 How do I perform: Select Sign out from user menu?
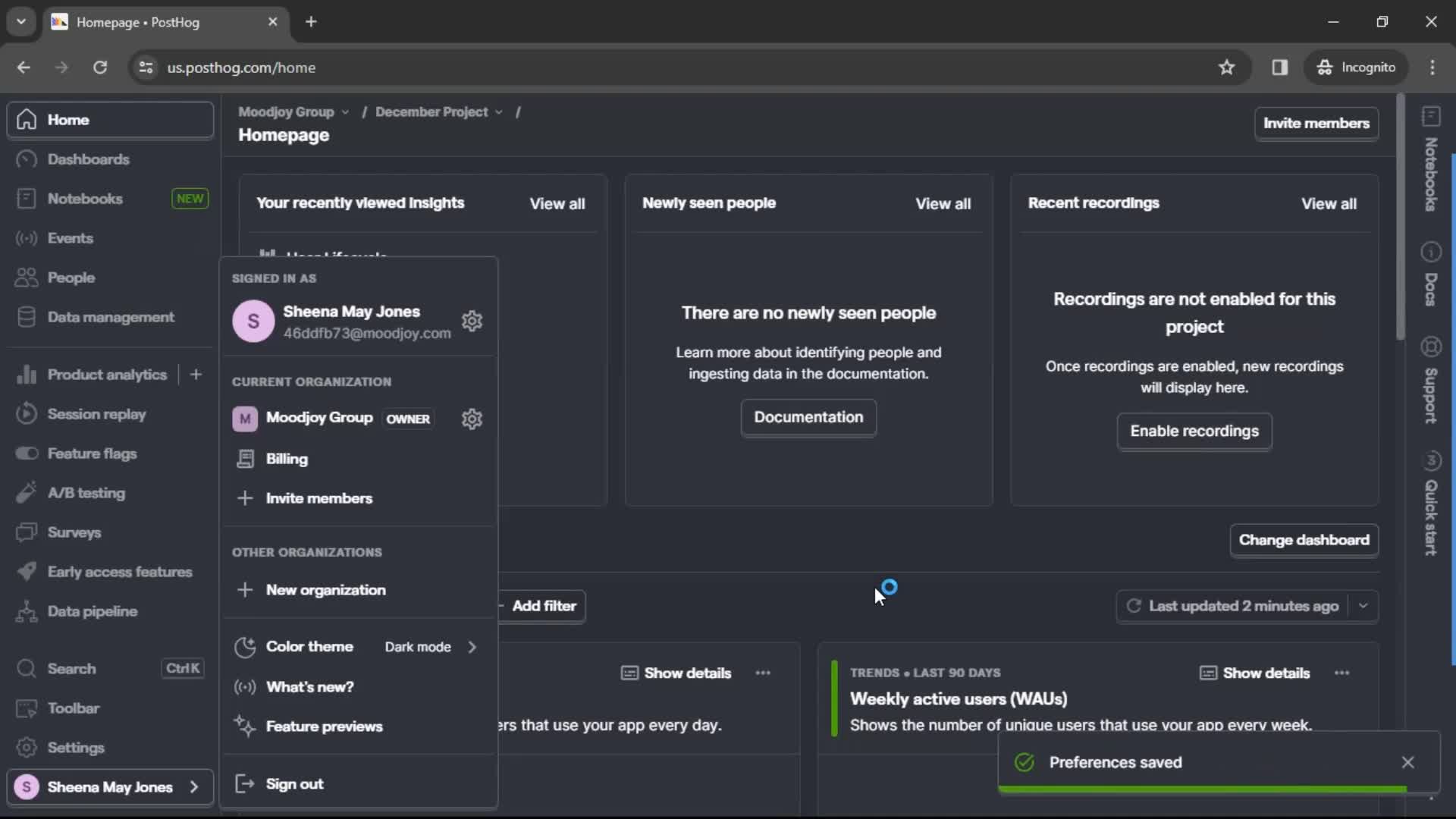click(294, 783)
